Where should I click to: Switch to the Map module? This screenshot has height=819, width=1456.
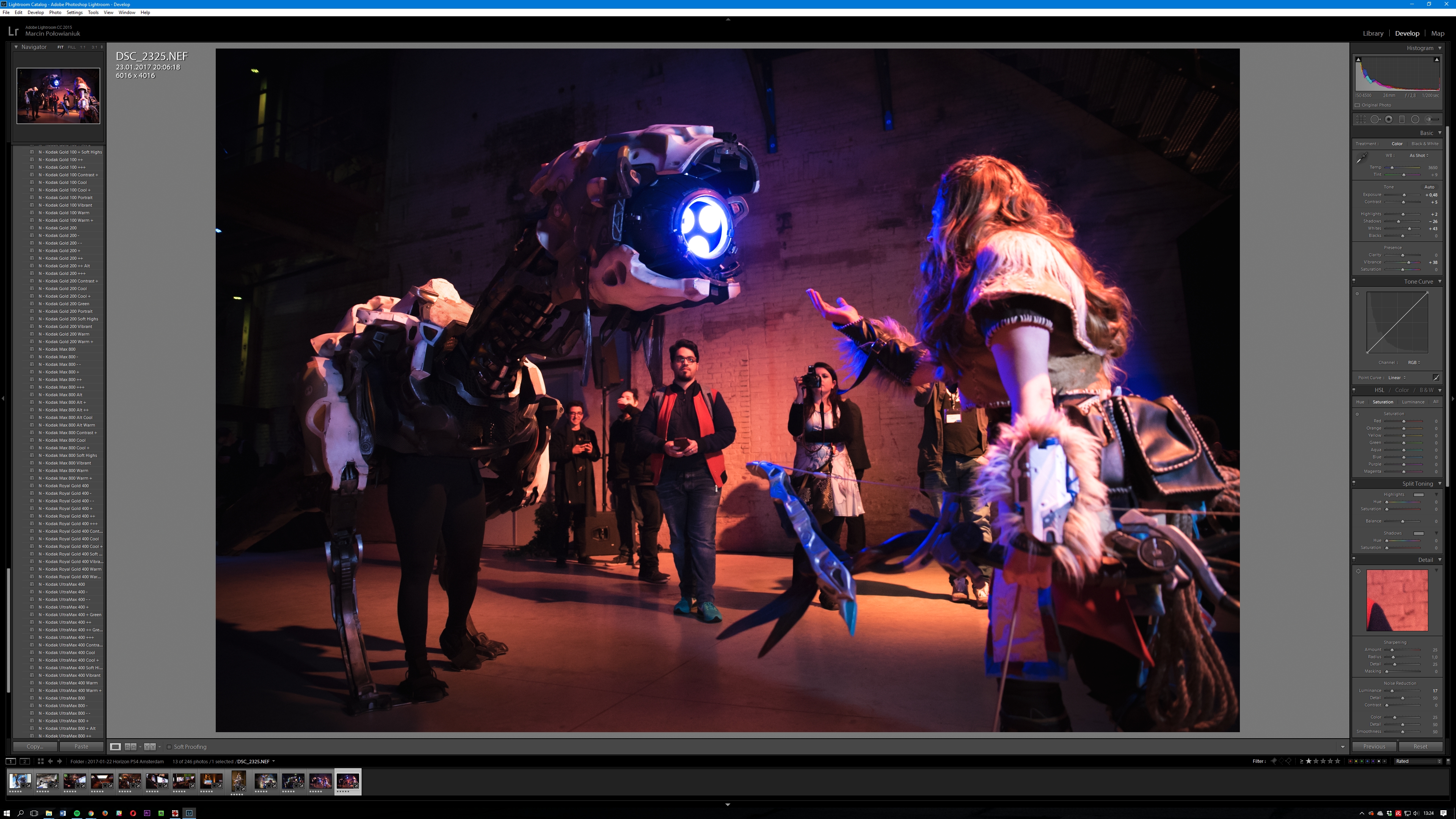(1437, 33)
